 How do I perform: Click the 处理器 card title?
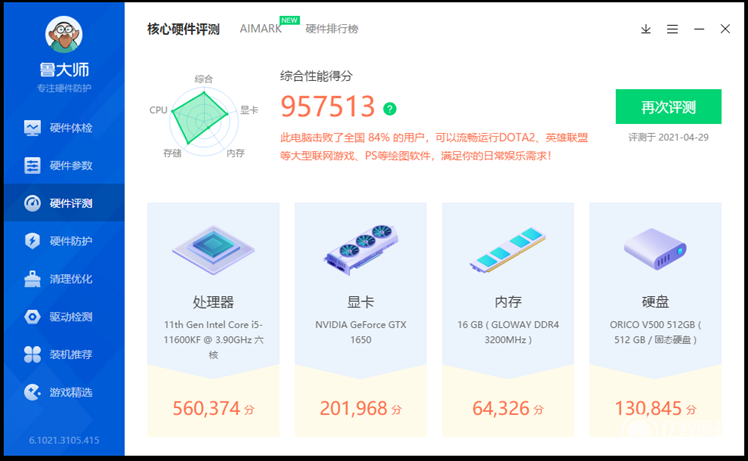coord(213,302)
